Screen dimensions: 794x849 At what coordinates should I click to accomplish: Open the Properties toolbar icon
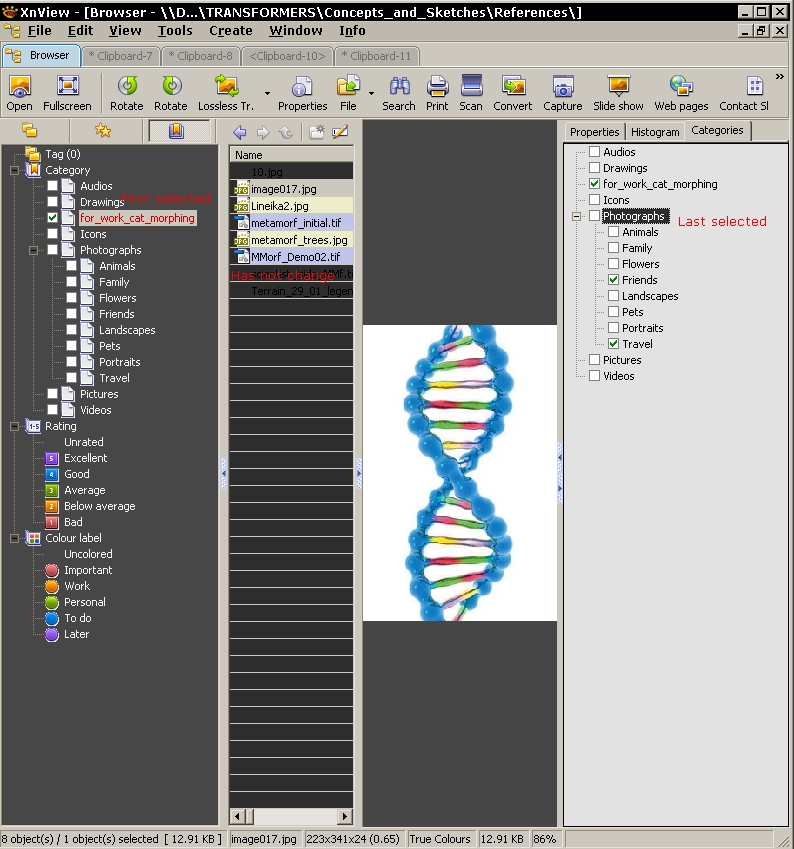(302, 93)
